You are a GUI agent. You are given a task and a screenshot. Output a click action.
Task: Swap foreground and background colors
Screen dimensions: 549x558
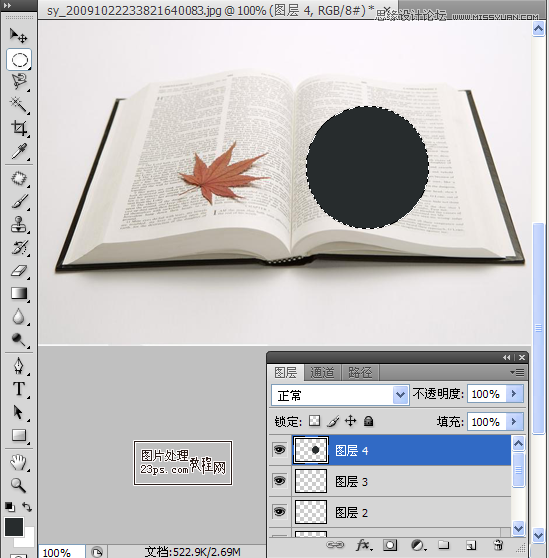pyautogui.click(x=27, y=506)
